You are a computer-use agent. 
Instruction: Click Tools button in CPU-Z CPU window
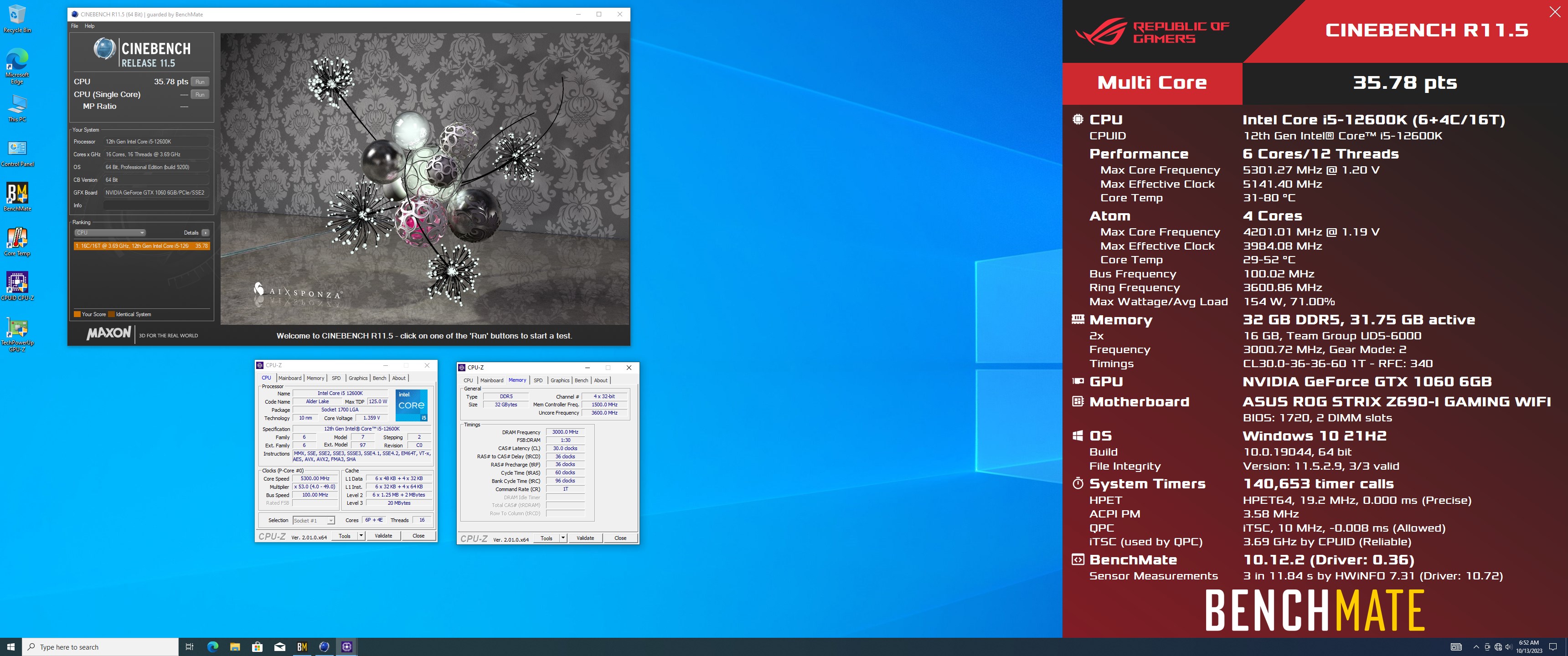click(345, 536)
